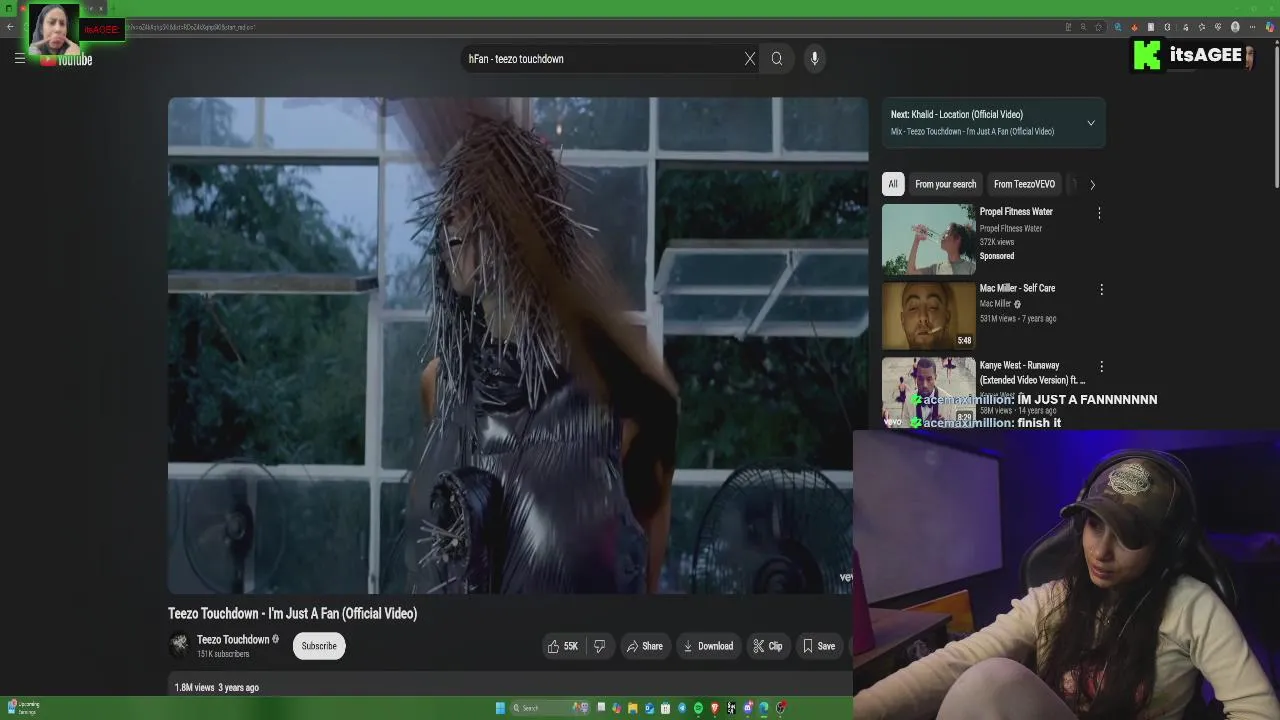The image size is (1280, 720).
Task: Click the main video player to pause
Action: (x=518, y=345)
